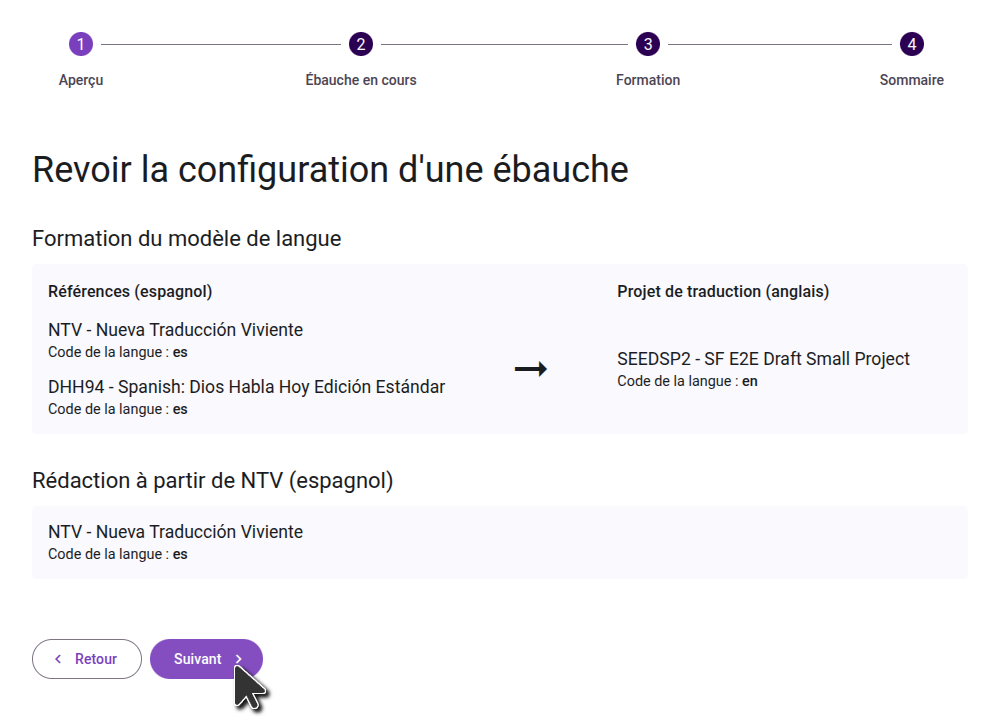
Task: Click NTV reference under Références (espagnol)
Action: [175, 330]
